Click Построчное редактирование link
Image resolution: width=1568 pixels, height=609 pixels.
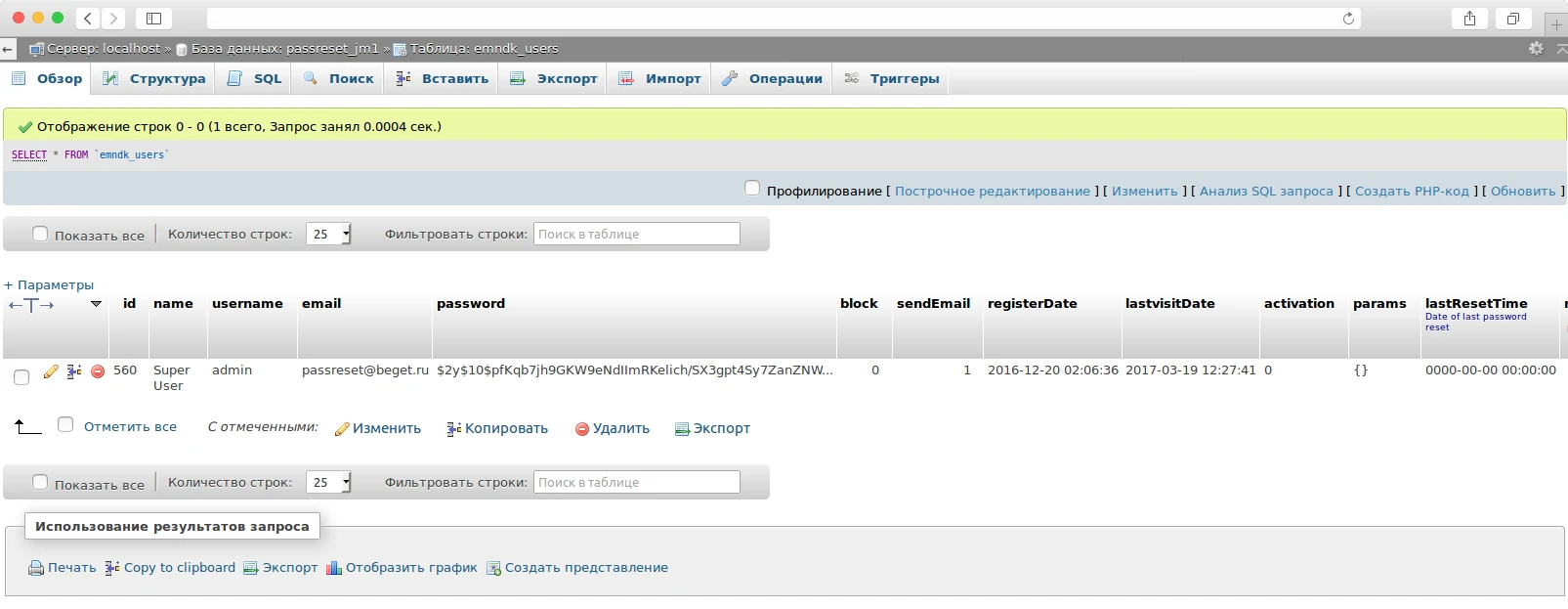[x=993, y=192]
